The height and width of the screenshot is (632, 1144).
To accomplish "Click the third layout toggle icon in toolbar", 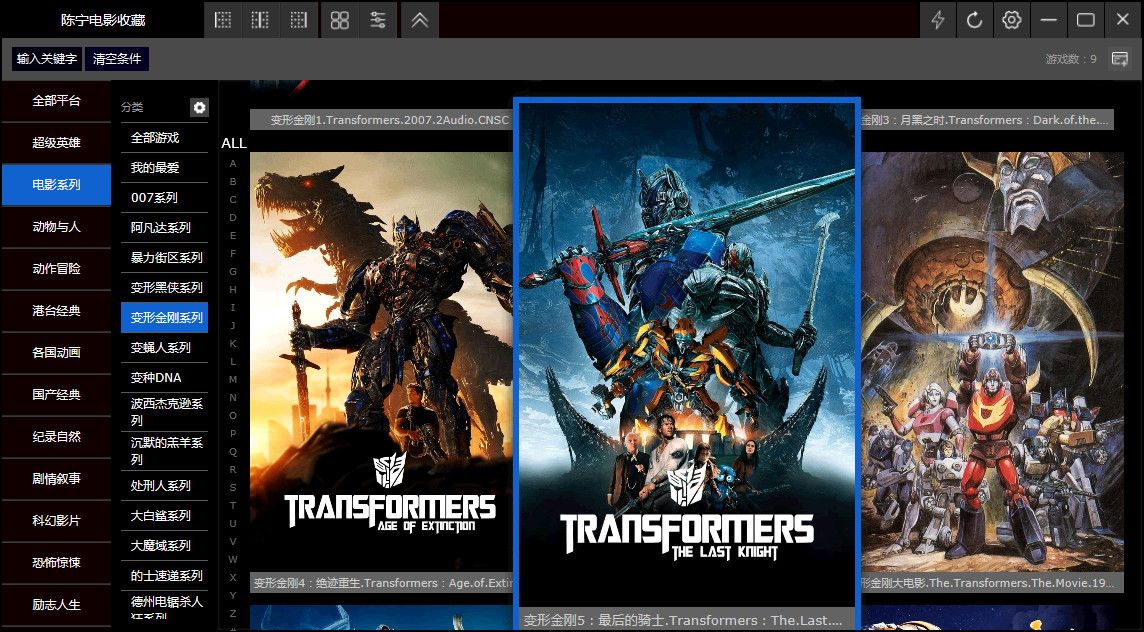I will pyautogui.click(x=298, y=20).
